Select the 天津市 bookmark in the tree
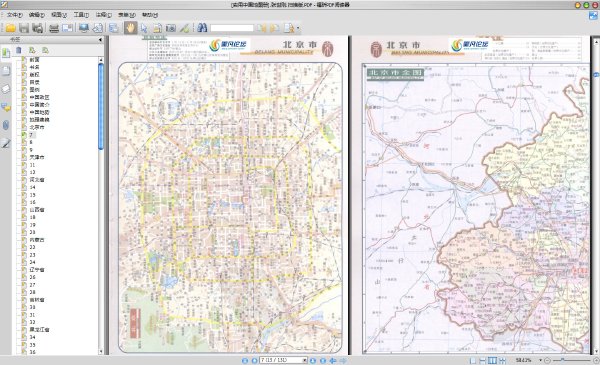Image resolution: width=600 pixels, height=365 pixels. [x=37, y=157]
